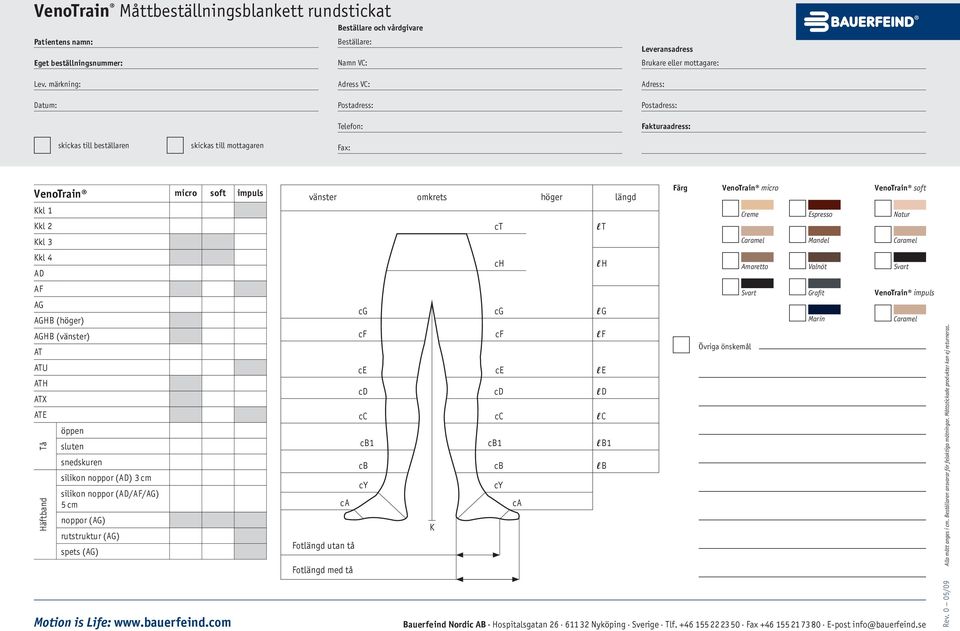The width and height of the screenshot is (960, 631).
Task: Check the 'skickas till beställaren' checkbox
Action: tap(42, 145)
